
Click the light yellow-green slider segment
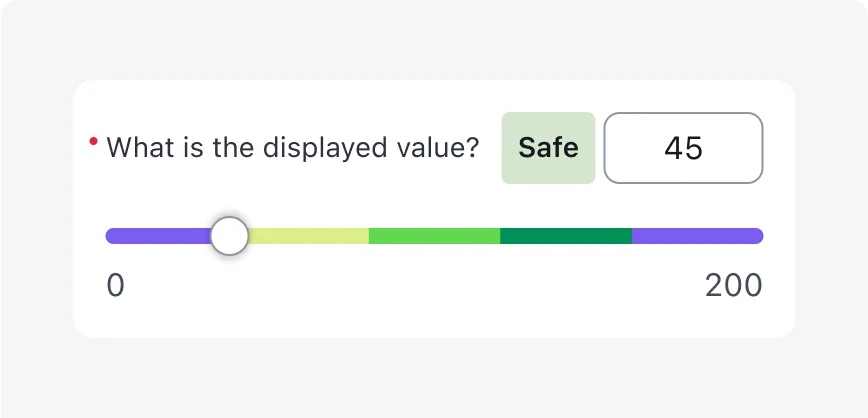[309, 236]
